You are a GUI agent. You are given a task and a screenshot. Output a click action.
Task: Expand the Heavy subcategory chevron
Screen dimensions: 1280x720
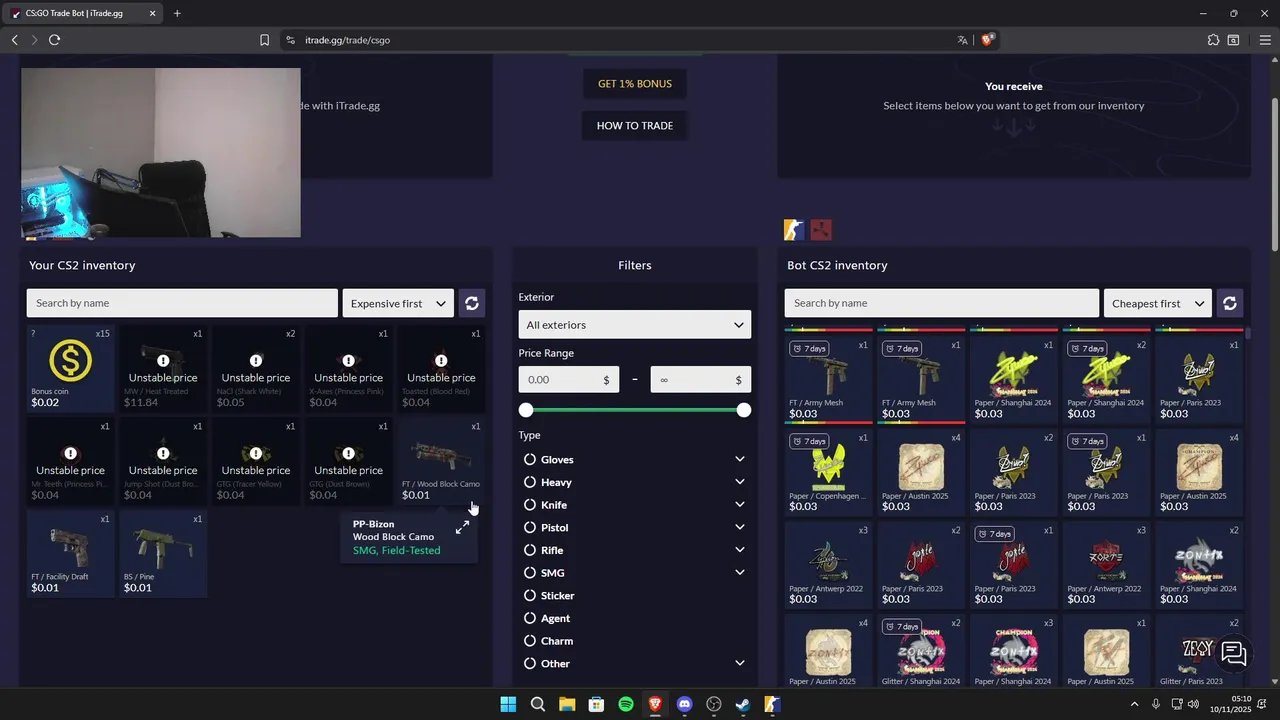(740, 482)
